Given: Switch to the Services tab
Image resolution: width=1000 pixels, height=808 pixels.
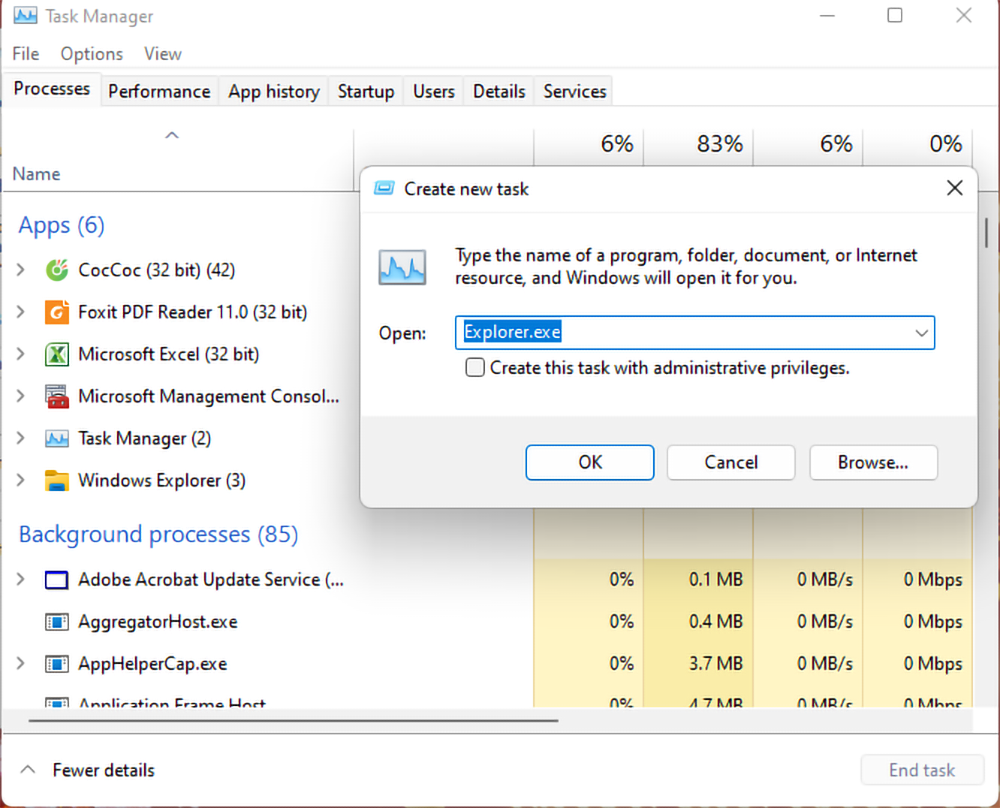Looking at the screenshot, I should pyautogui.click(x=575, y=92).
